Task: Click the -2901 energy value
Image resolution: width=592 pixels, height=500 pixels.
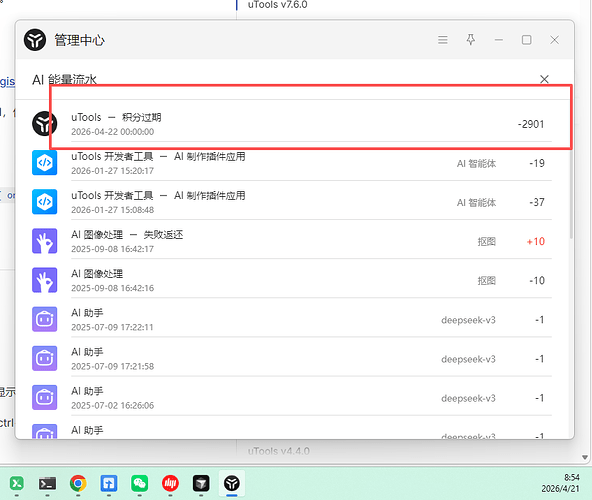Action: [x=531, y=124]
